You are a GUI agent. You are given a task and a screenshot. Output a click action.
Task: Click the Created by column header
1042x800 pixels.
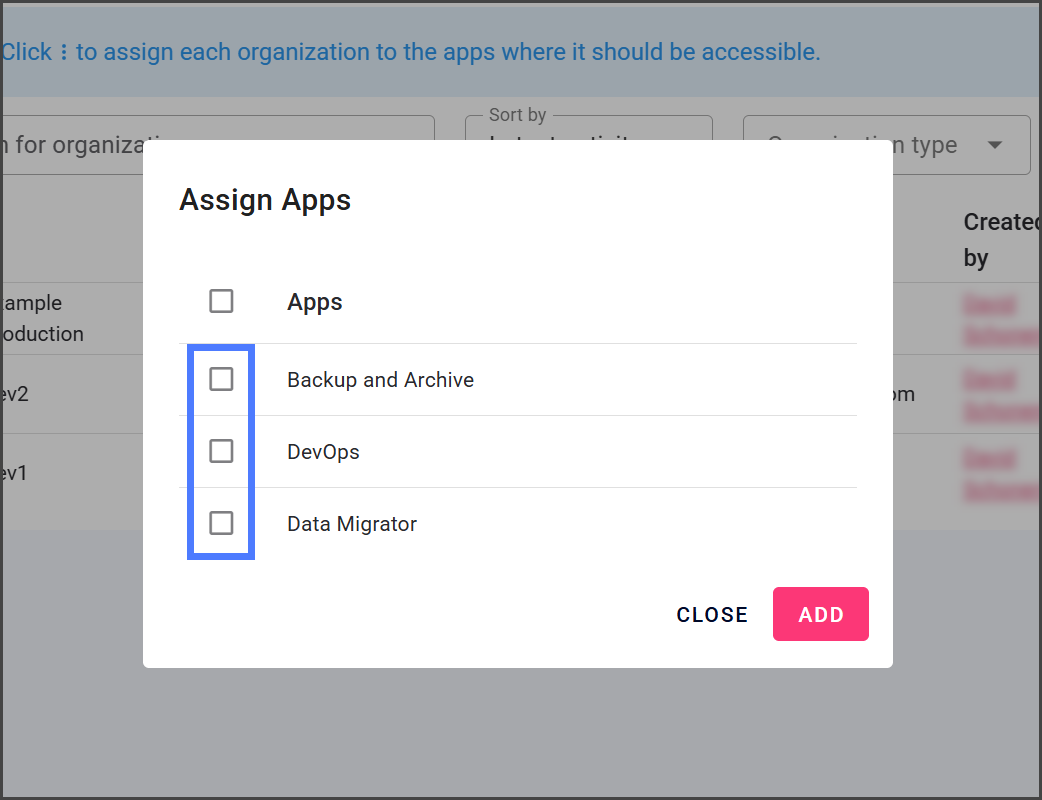(x=1000, y=240)
